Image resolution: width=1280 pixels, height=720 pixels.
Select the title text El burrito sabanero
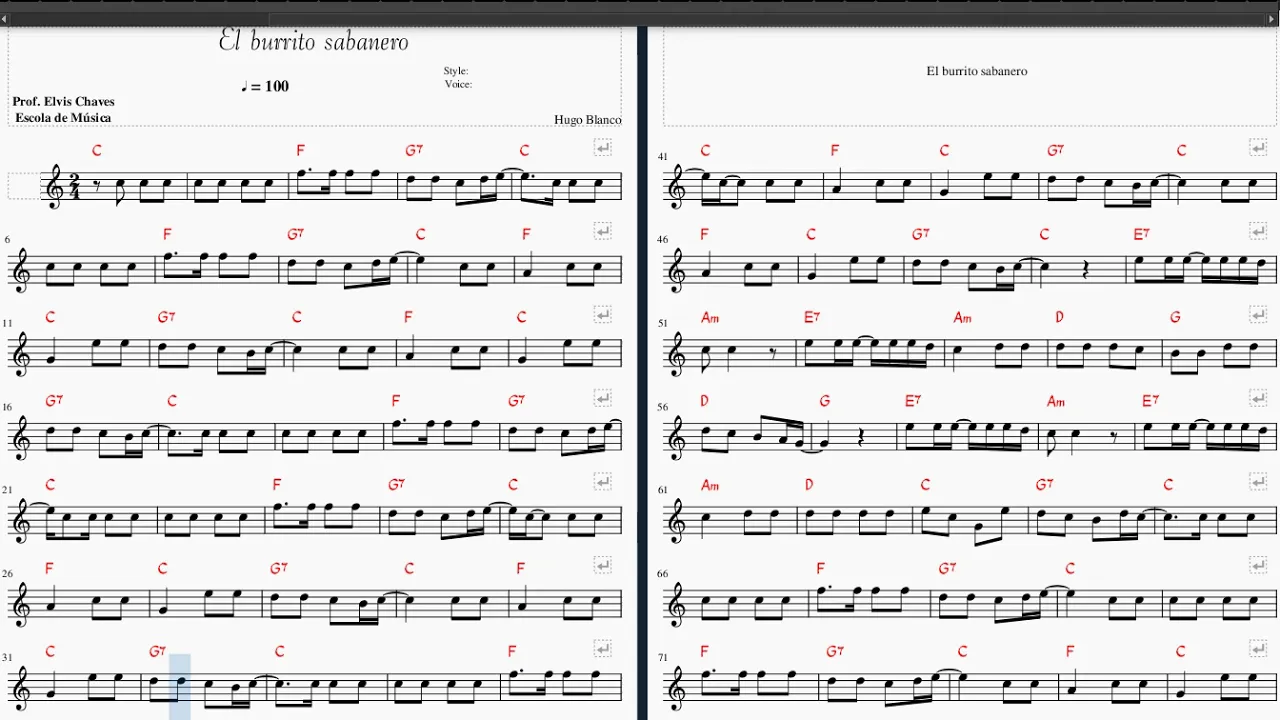[313, 41]
